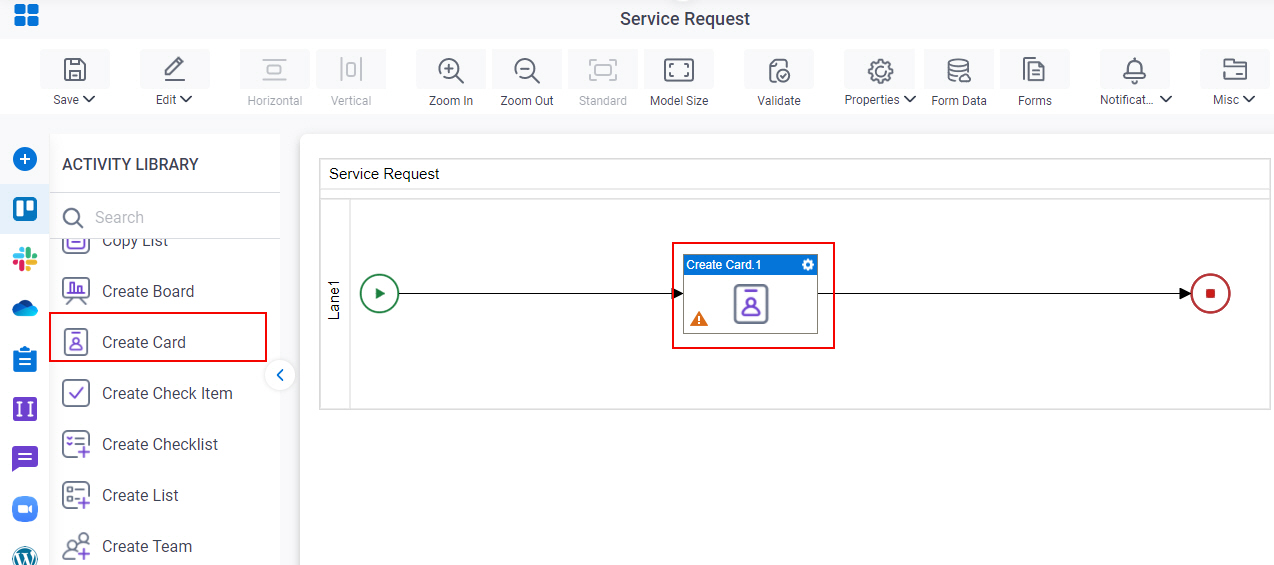The height and width of the screenshot is (565, 1274).
Task: Focus the activity library Search field
Action: coord(165,217)
